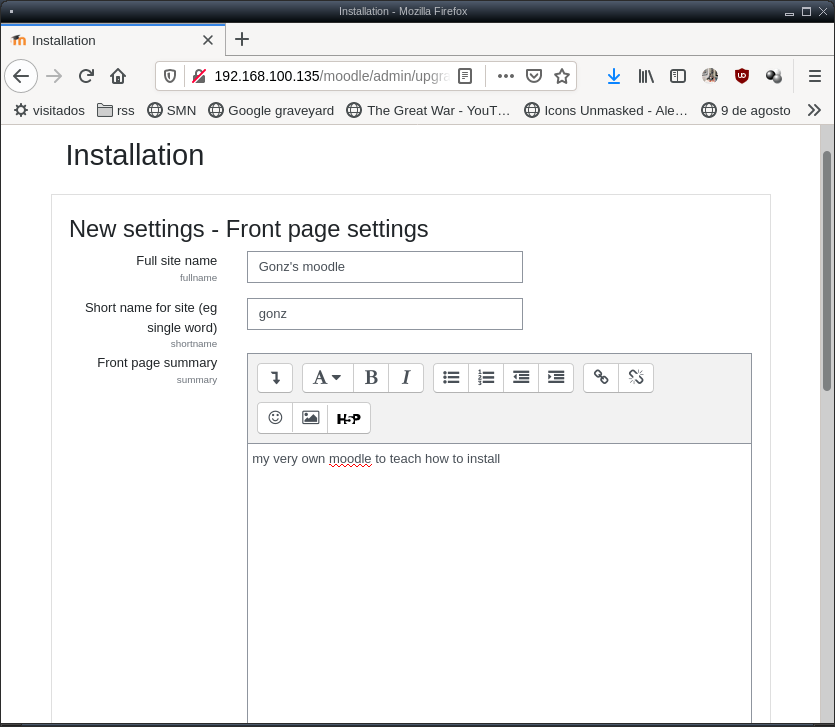The image size is (835, 727).
Task: Outdent the selected text
Action: (x=521, y=378)
